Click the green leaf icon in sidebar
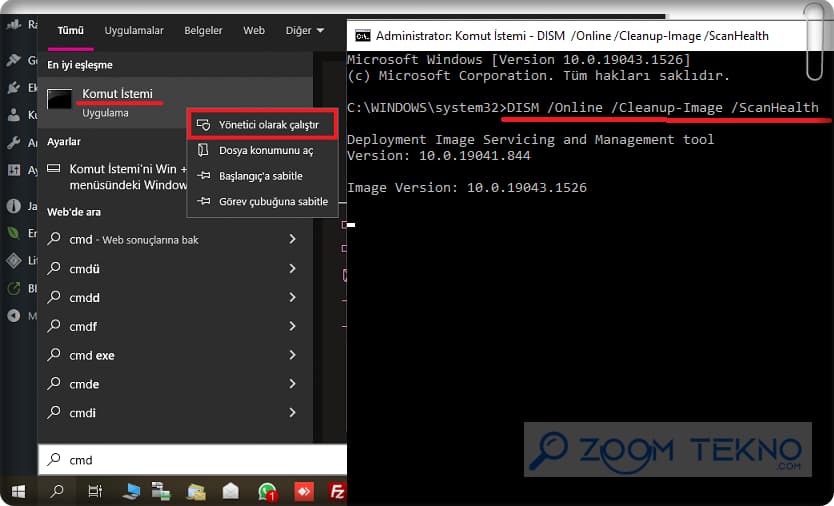 point(14,233)
